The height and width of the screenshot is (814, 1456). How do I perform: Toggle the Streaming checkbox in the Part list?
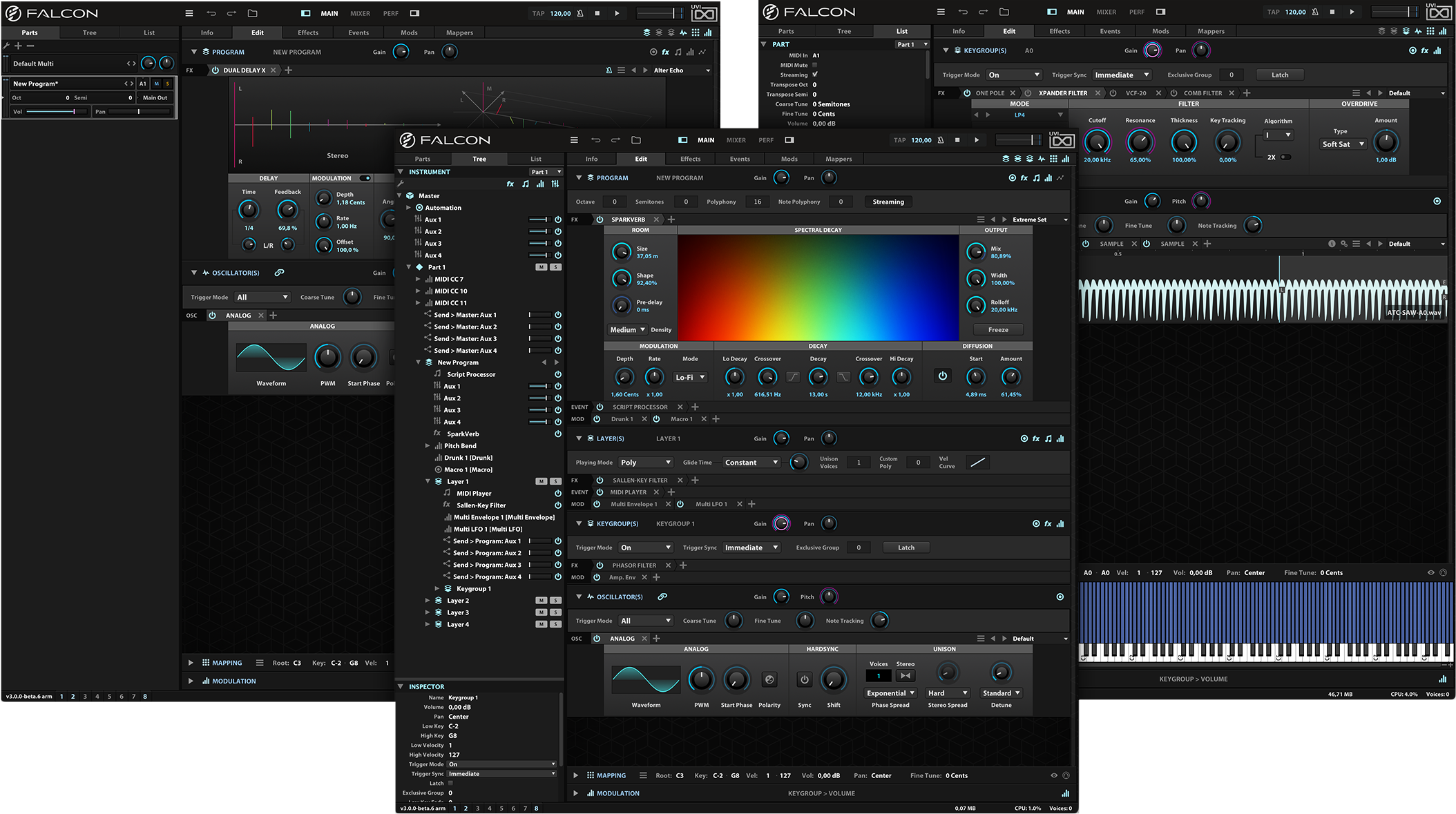click(x=815, y=75)
